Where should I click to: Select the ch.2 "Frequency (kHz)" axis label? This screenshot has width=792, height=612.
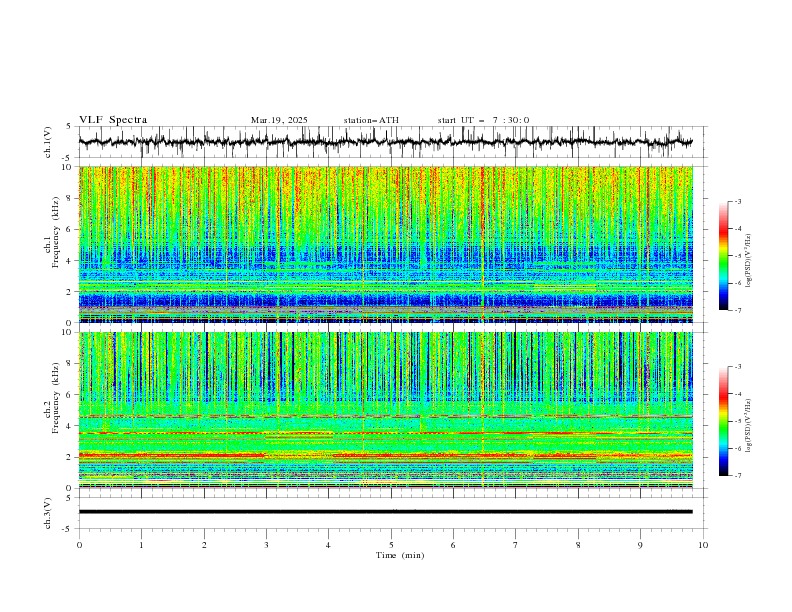[x=56, y=398]
